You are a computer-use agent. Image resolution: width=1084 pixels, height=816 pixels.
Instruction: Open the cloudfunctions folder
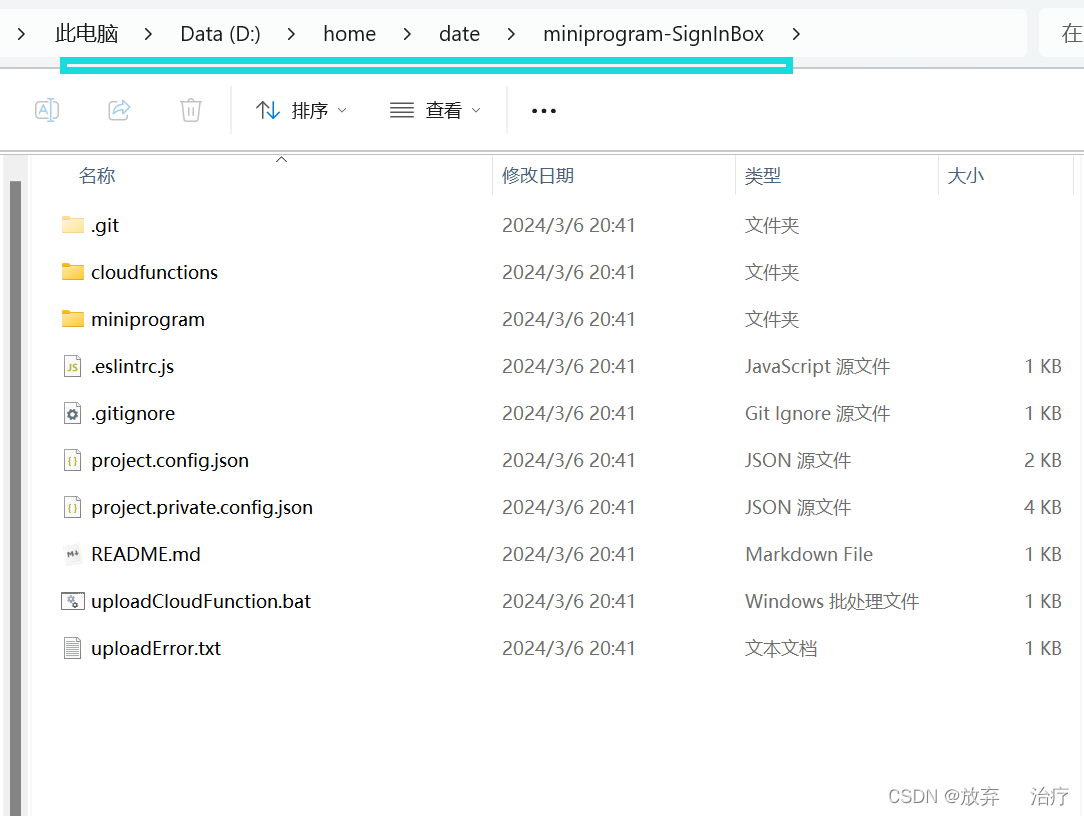pyautogui.click(x=153, y=272)
